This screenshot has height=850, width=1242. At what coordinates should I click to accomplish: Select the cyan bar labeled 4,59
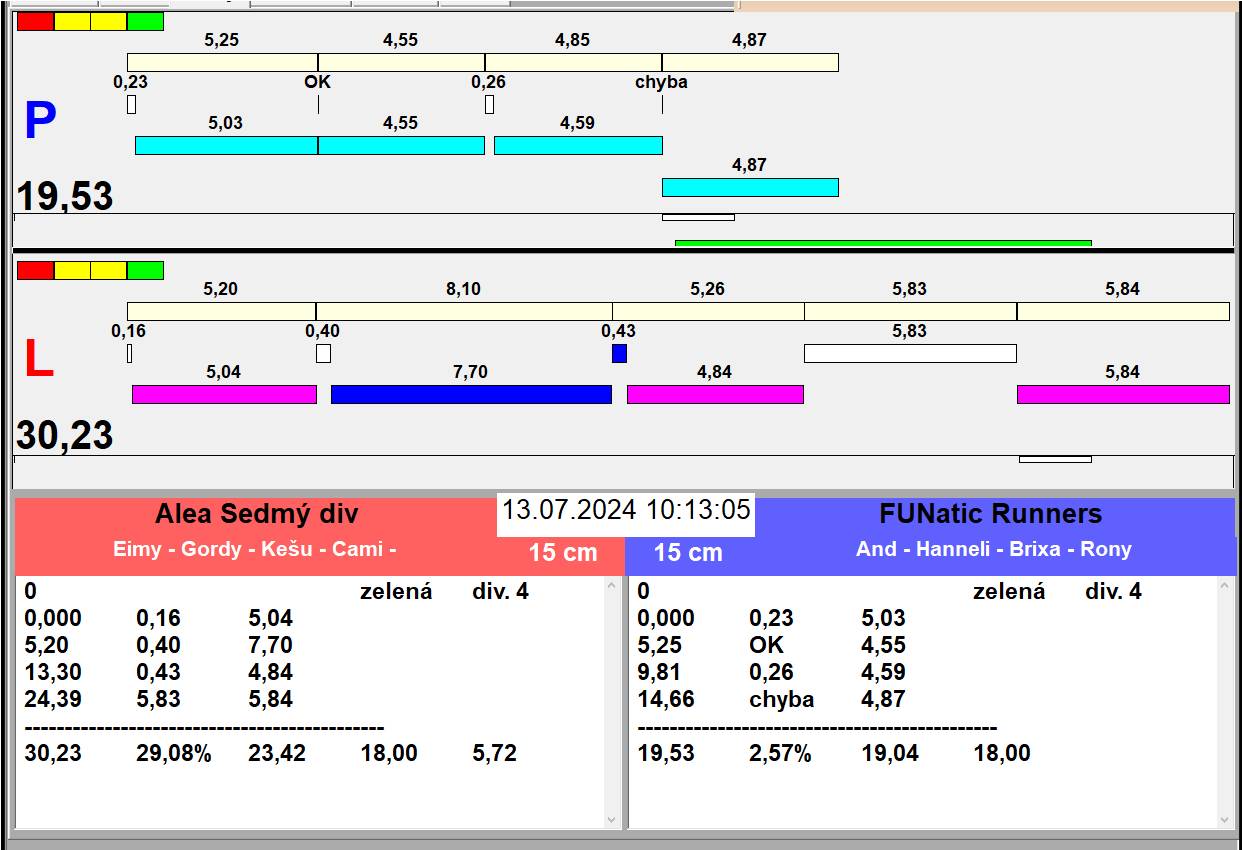click(x=578, y=145)
